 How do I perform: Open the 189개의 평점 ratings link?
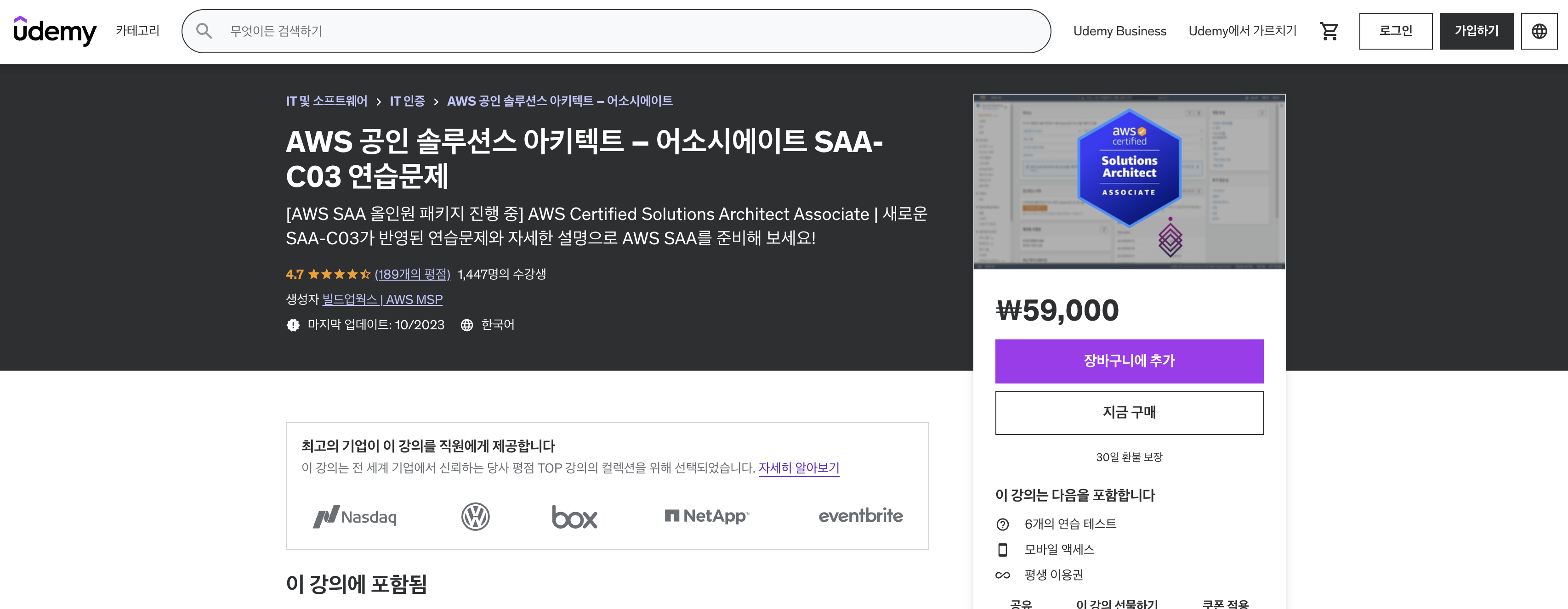click(x=412, y=274)
